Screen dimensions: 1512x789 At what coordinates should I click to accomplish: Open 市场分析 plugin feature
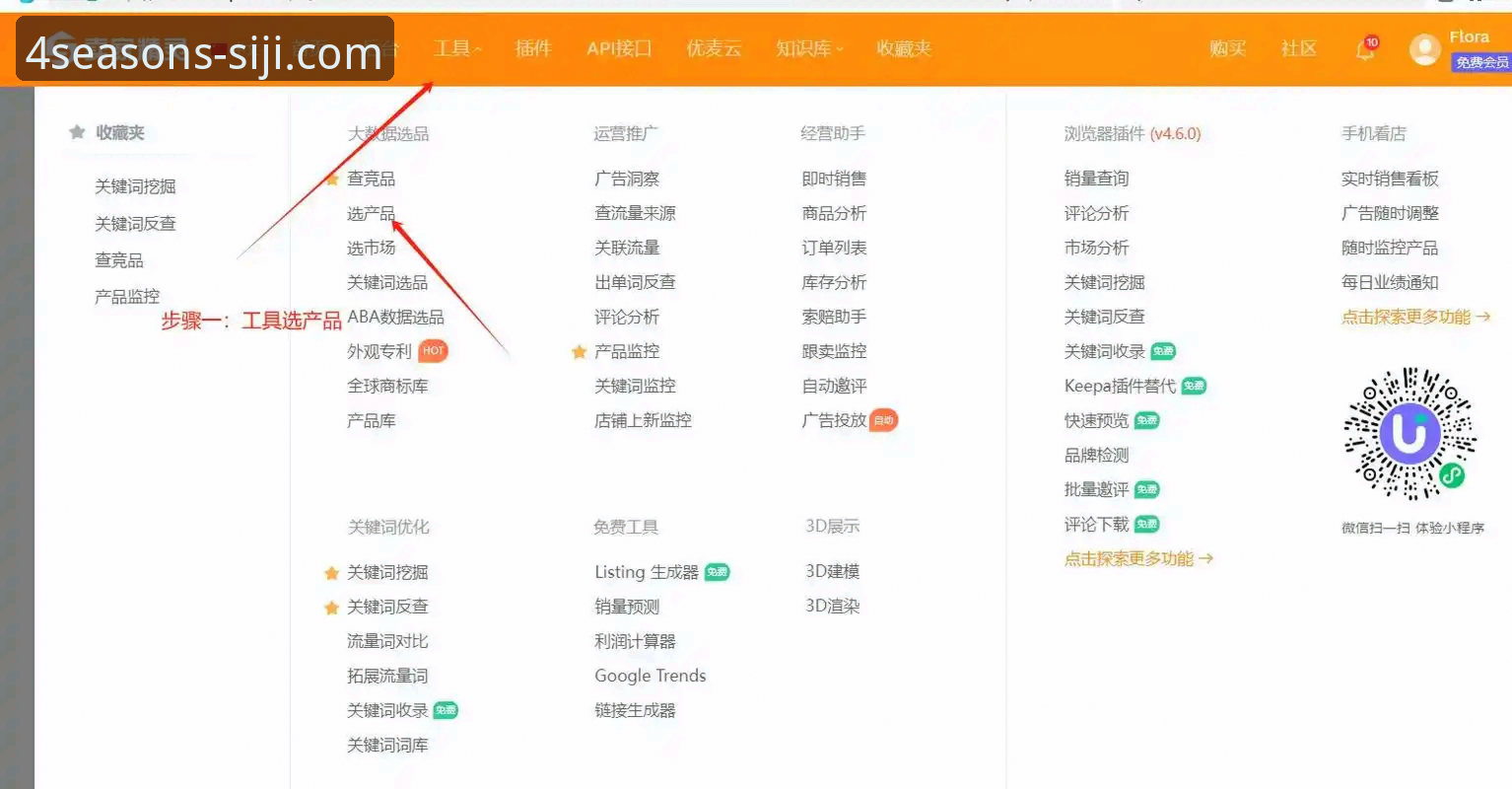1096,248
